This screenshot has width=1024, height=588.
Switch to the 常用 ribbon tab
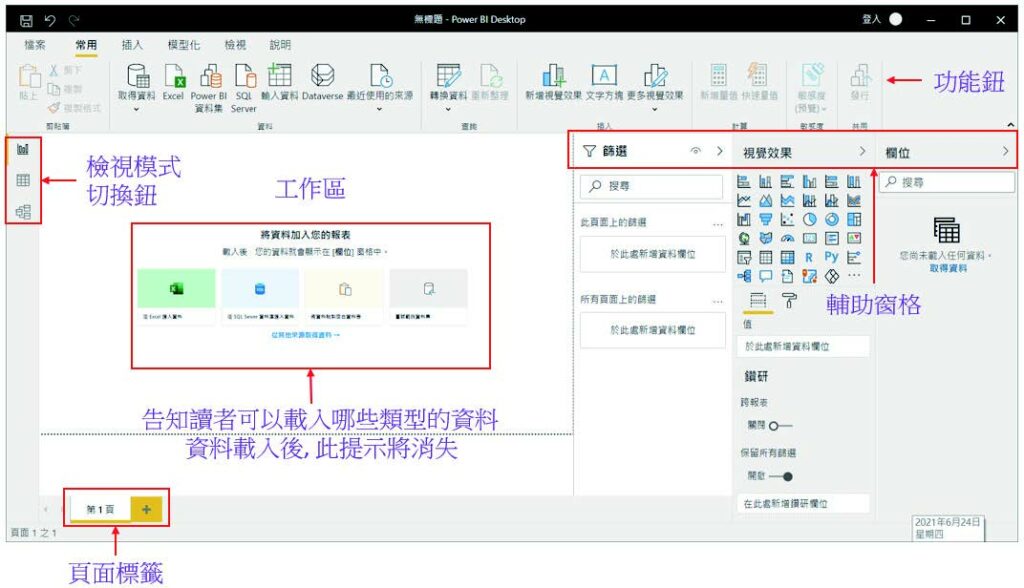[x=86, y=44]
